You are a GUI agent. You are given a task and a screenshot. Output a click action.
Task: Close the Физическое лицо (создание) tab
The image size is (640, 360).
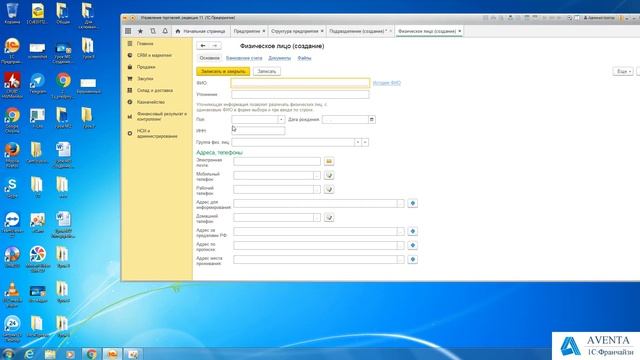point(460,31)
